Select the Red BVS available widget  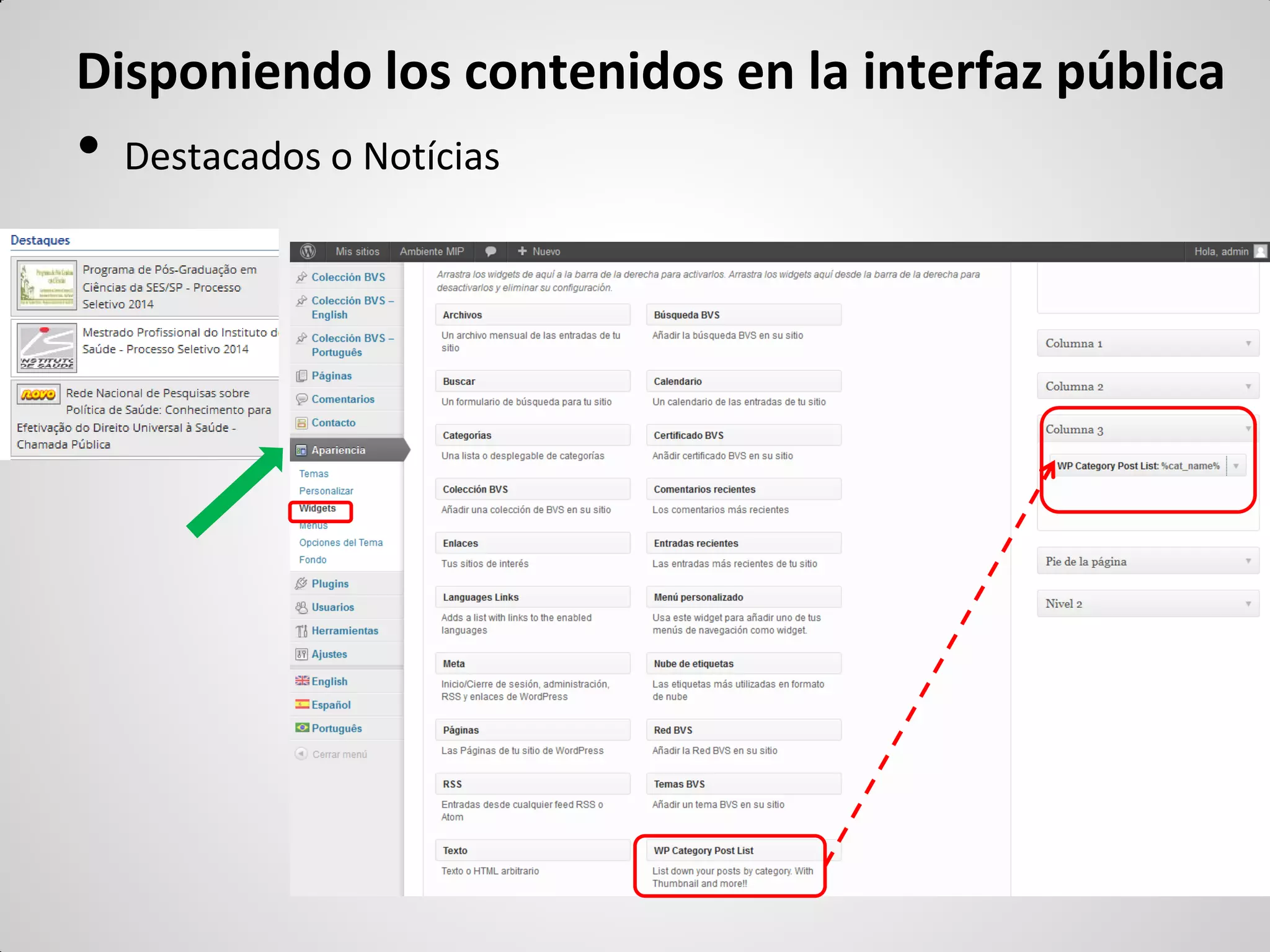pos(744,730)
